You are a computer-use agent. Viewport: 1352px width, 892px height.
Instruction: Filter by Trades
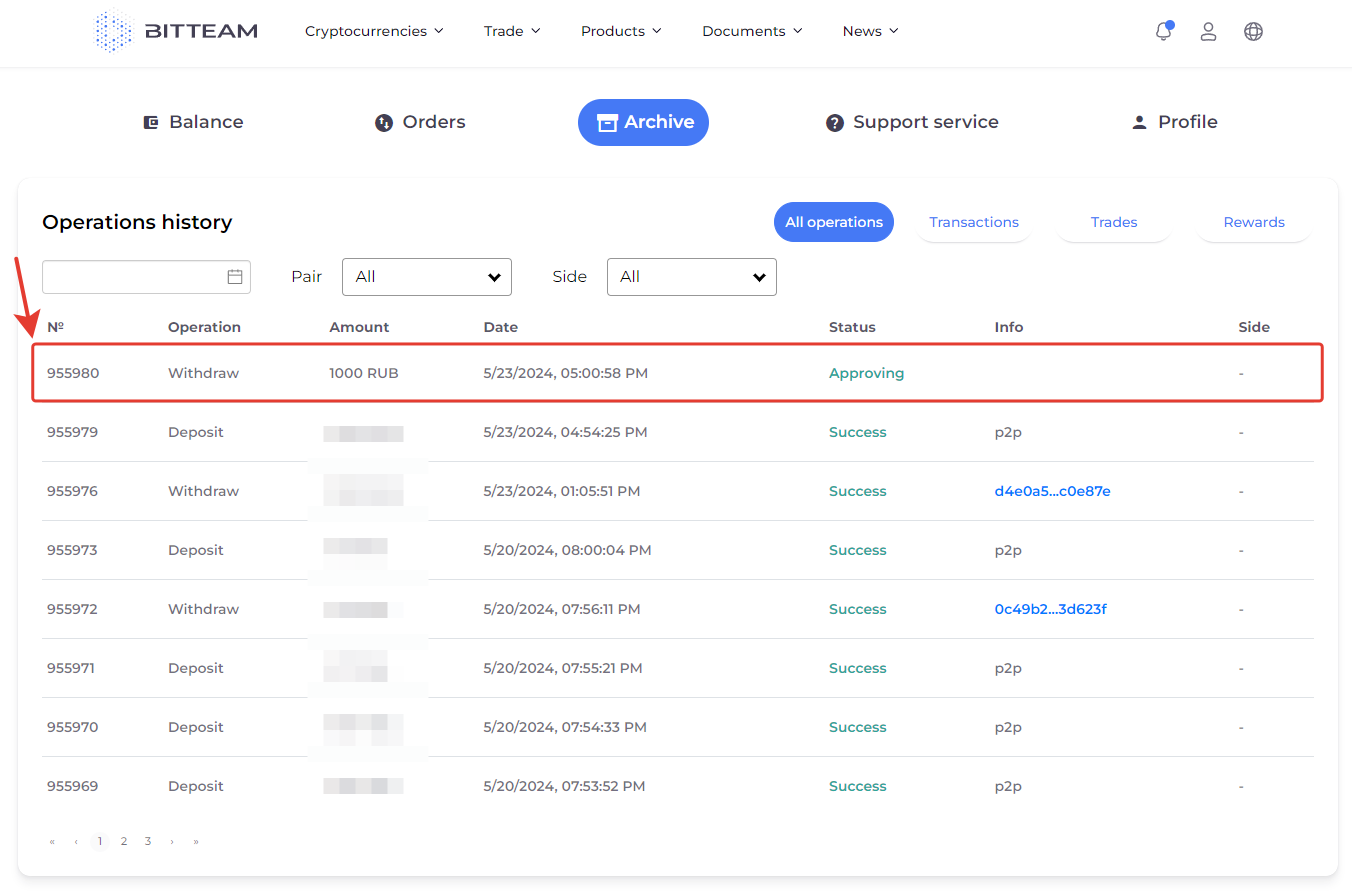(x=1114, y=222)
